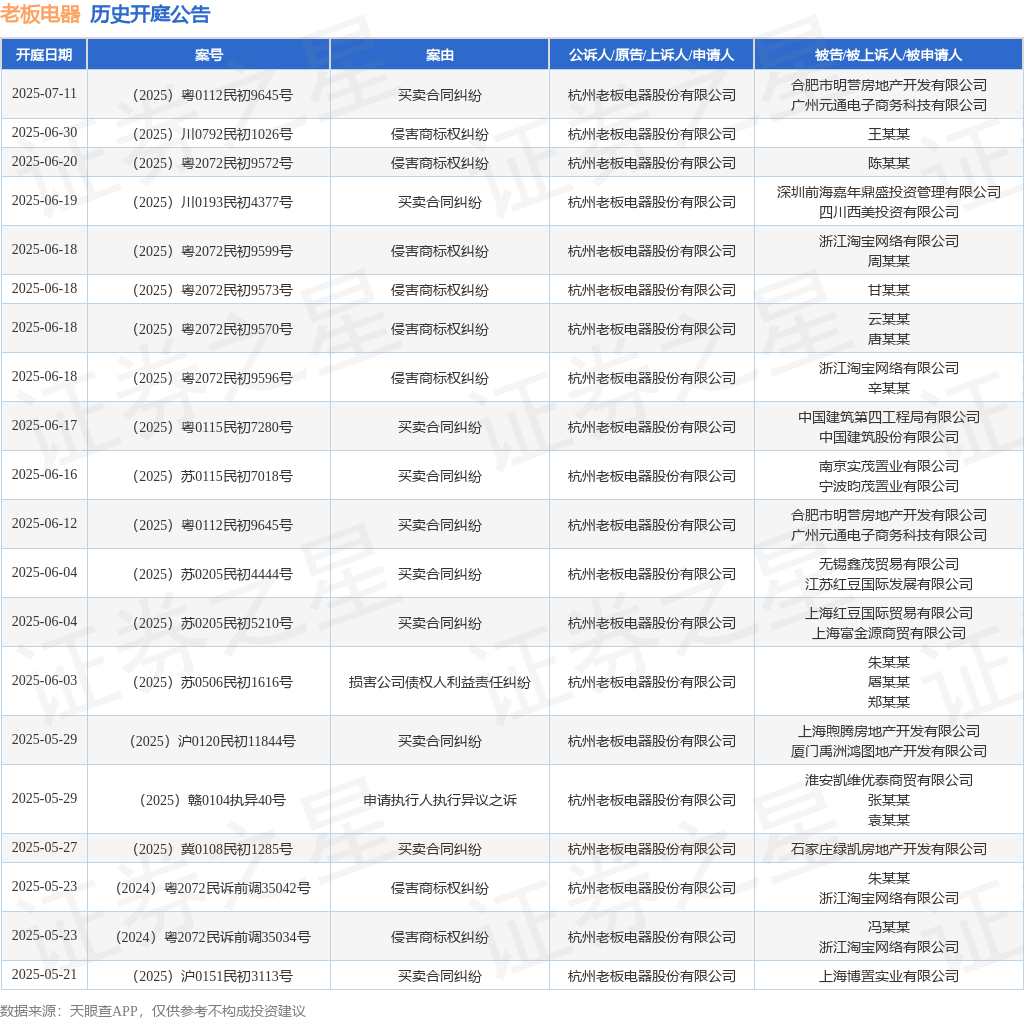The height and width of the screenshot is (1020, 1024).
Task: Click defendant 袁某某
Action: point(889,820)
